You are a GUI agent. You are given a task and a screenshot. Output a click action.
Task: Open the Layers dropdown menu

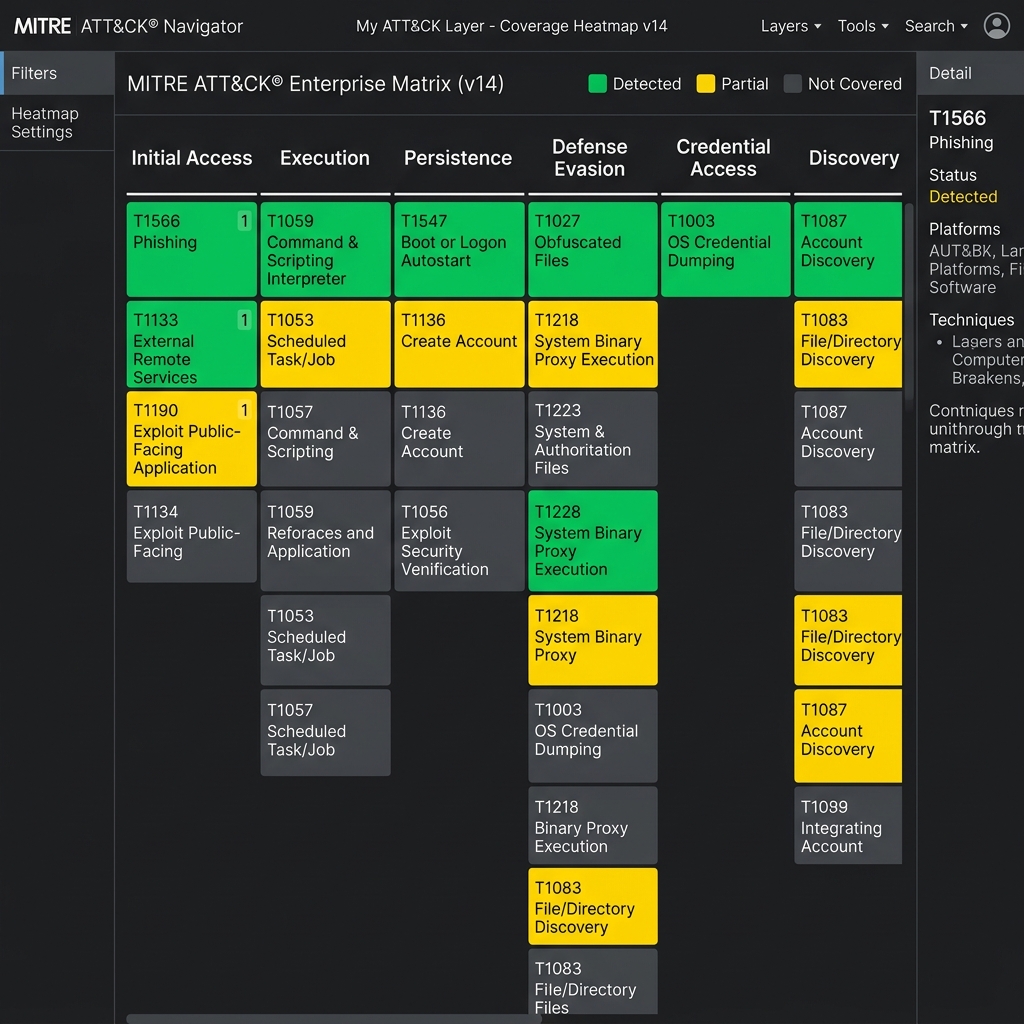tap(791, 26)
